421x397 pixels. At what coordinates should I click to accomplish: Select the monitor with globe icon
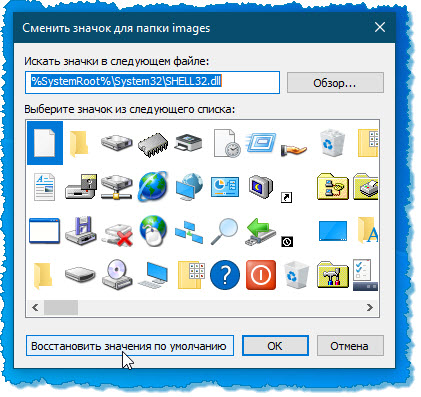[x=189, y=186]
